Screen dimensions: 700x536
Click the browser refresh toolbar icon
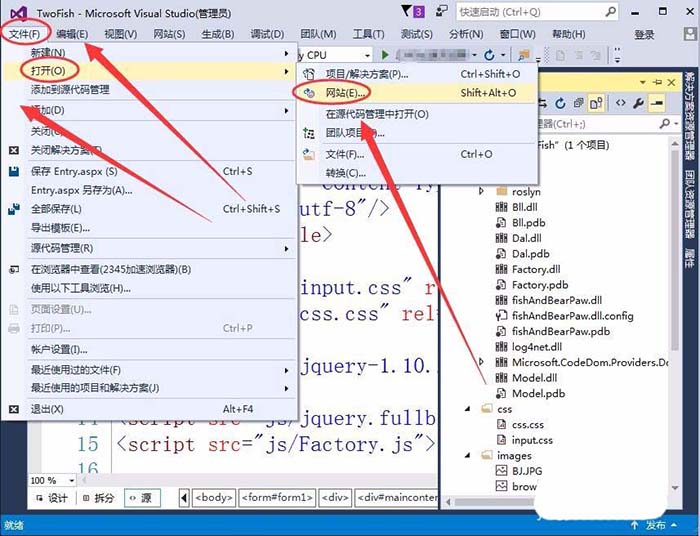point(489,55)
